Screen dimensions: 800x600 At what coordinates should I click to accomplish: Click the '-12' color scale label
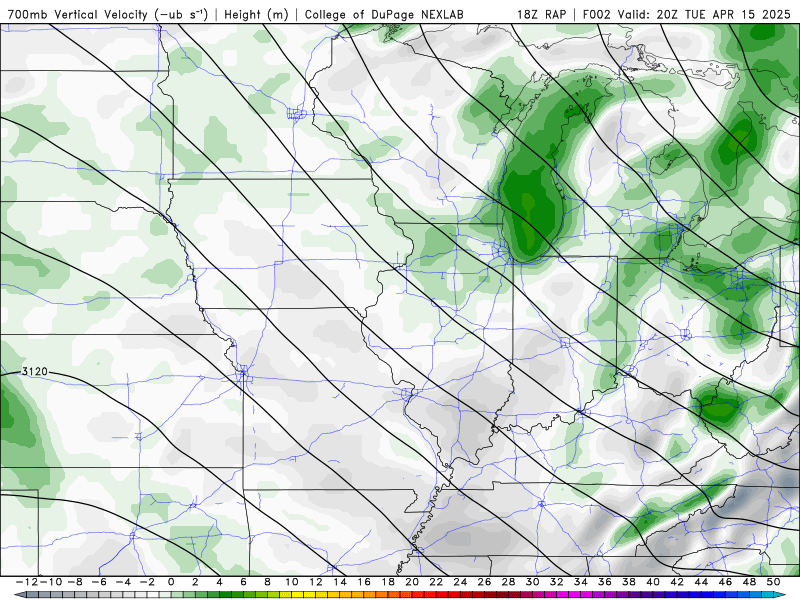[x=27, y=582]
